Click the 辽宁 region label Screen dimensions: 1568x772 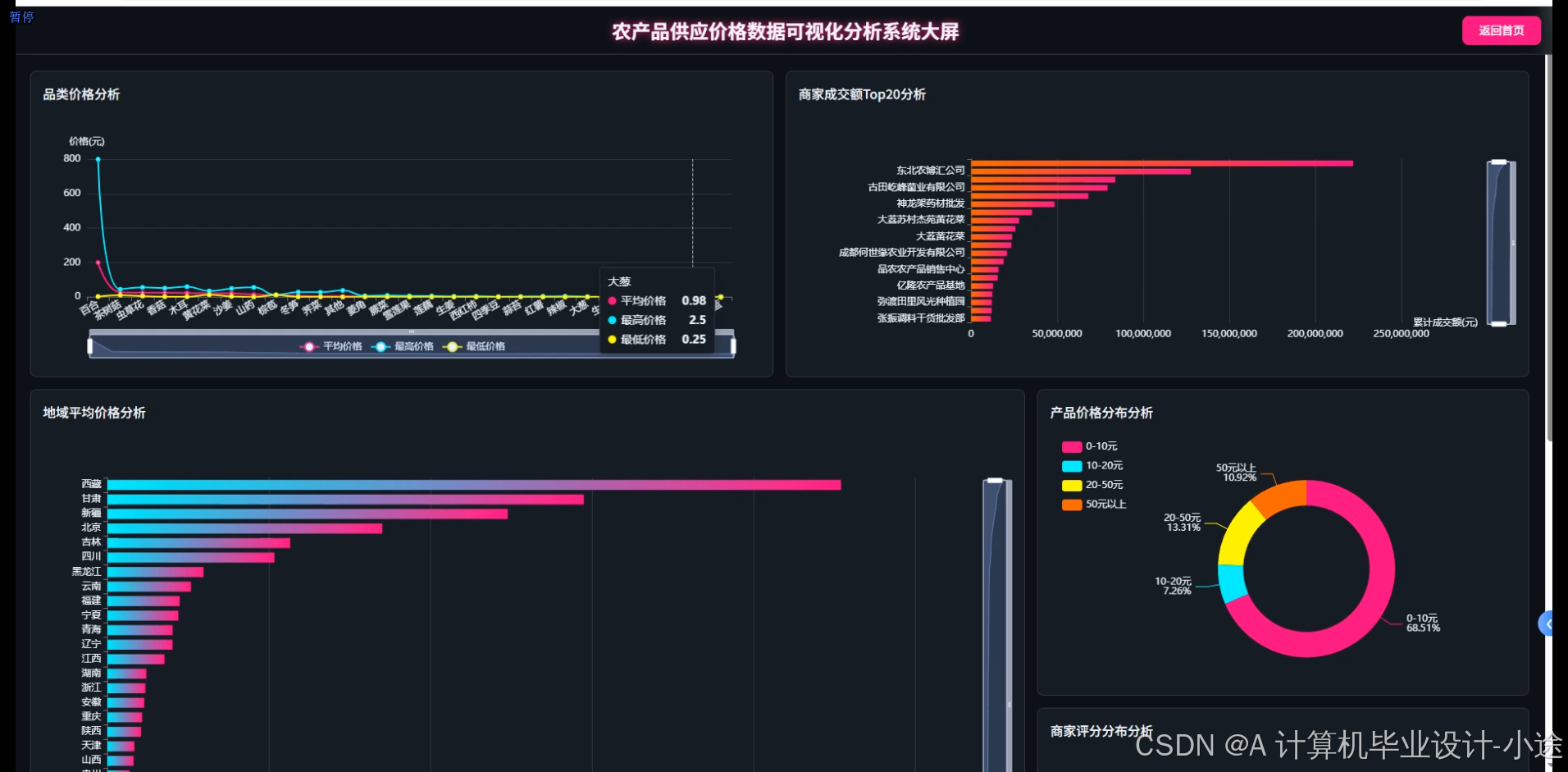tap(91, 644)
